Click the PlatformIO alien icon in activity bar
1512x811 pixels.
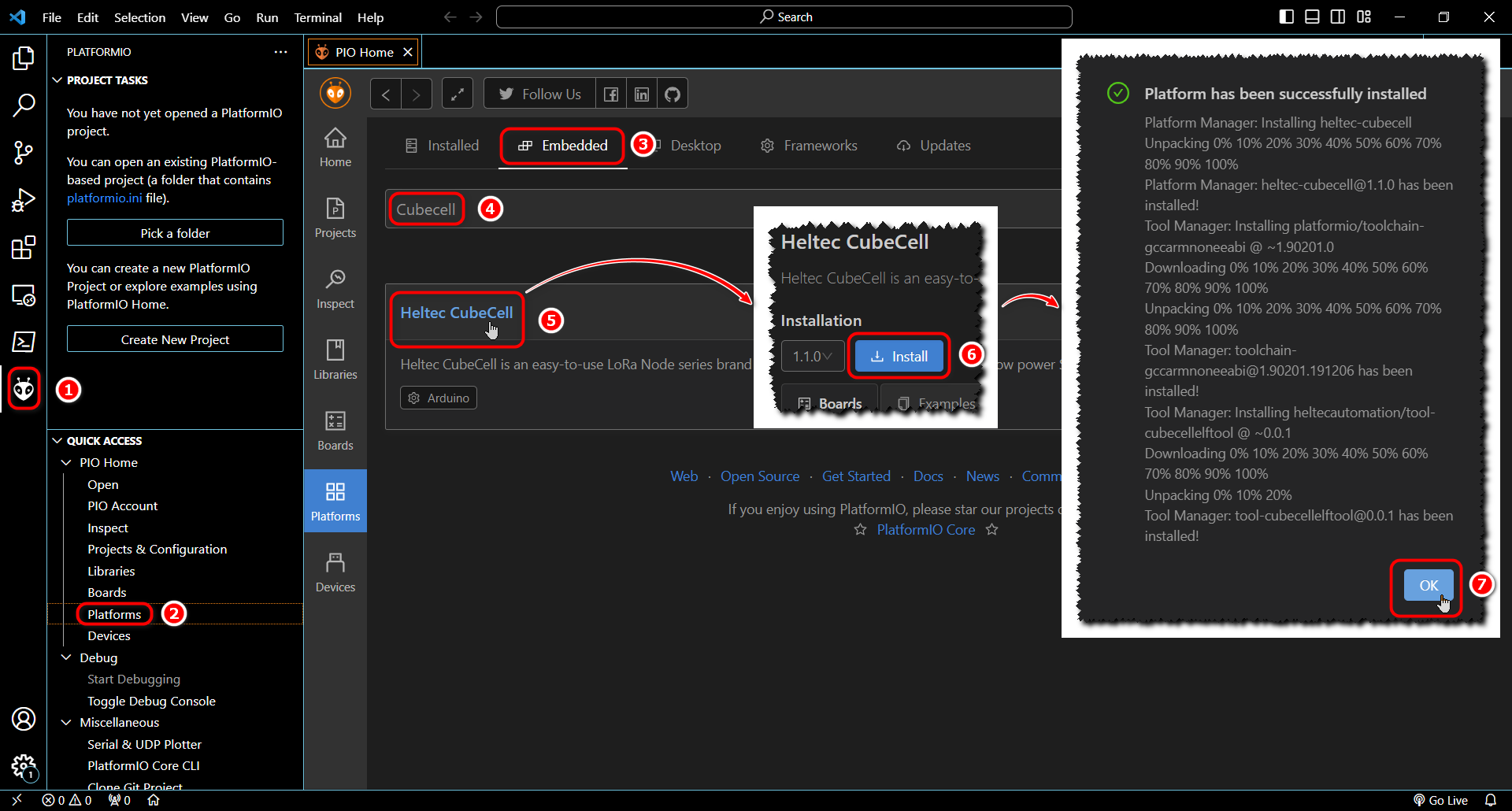(24, 388)
